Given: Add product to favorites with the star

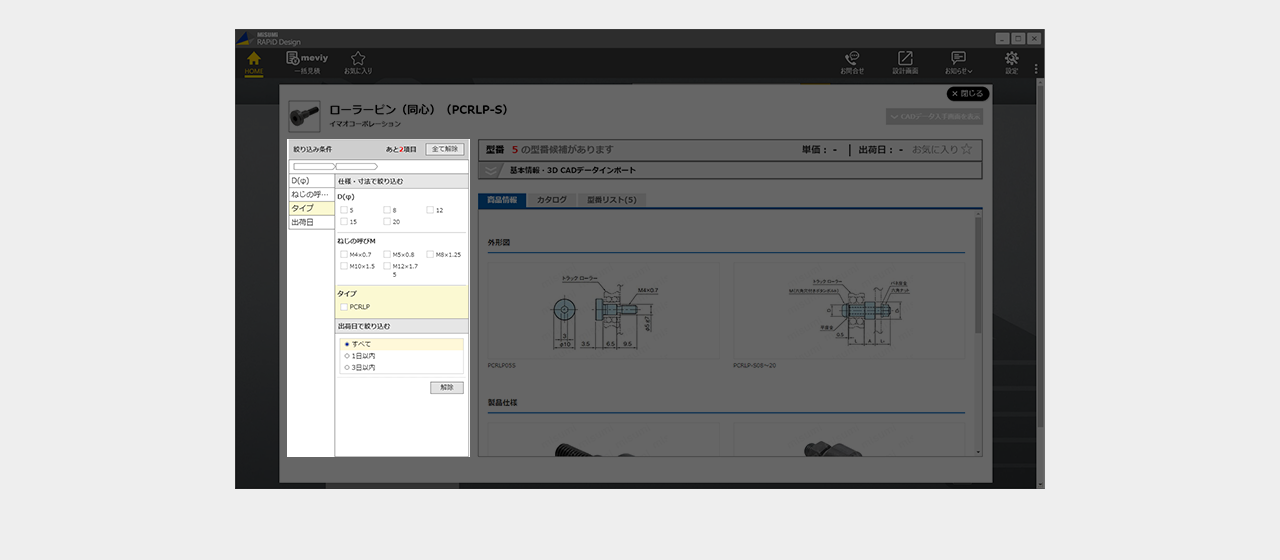Looking at the screenshot, I should pos(966,150).
